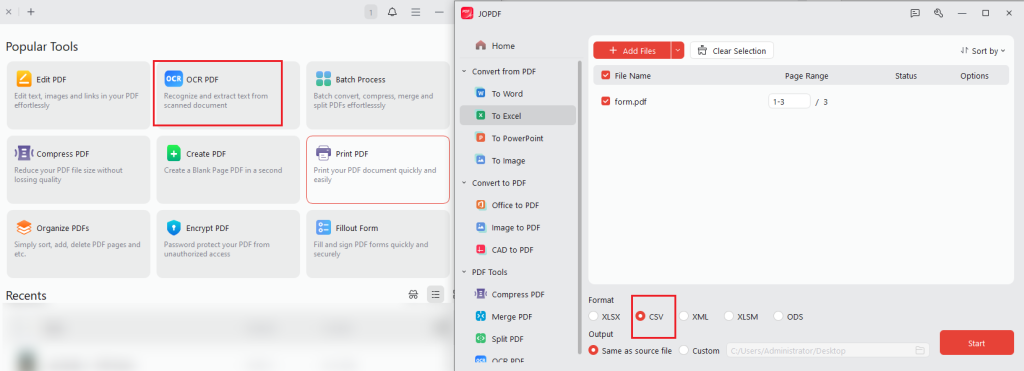Edit the page range field 1-3
The image size is (1024, 371).
tap(790, 101)
